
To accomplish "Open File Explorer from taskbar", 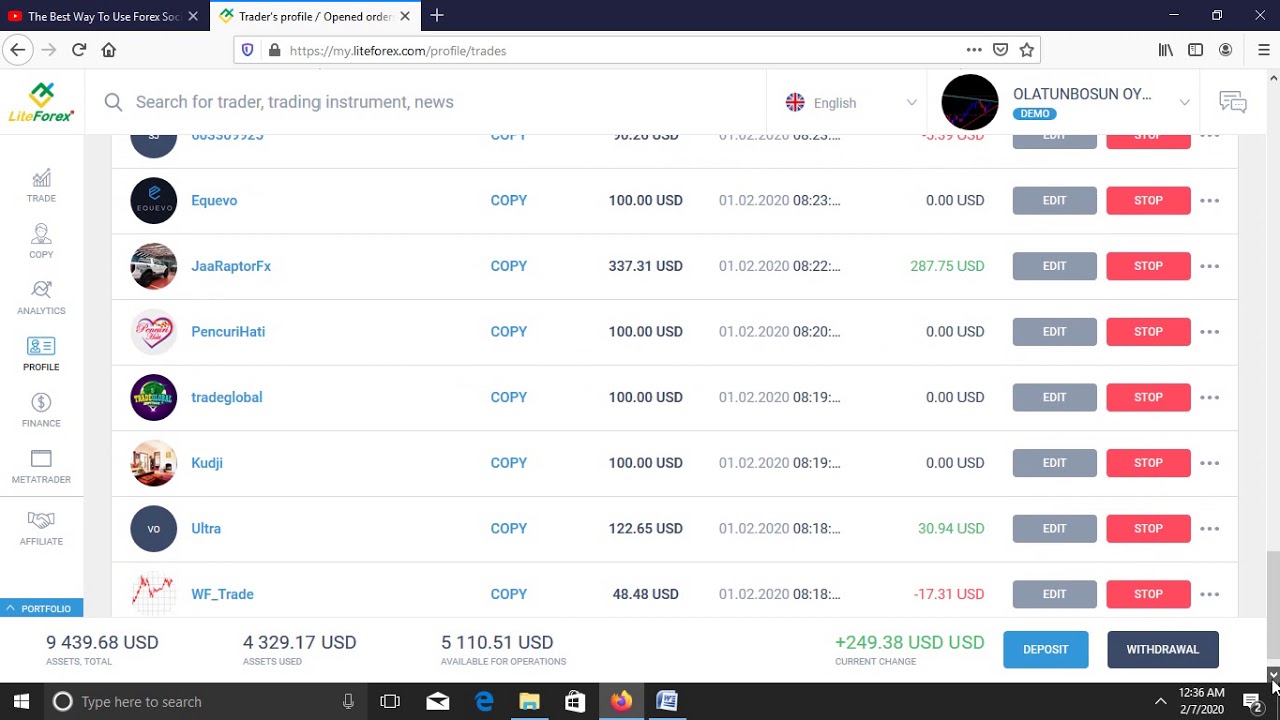I will click(x=529, y=702).
